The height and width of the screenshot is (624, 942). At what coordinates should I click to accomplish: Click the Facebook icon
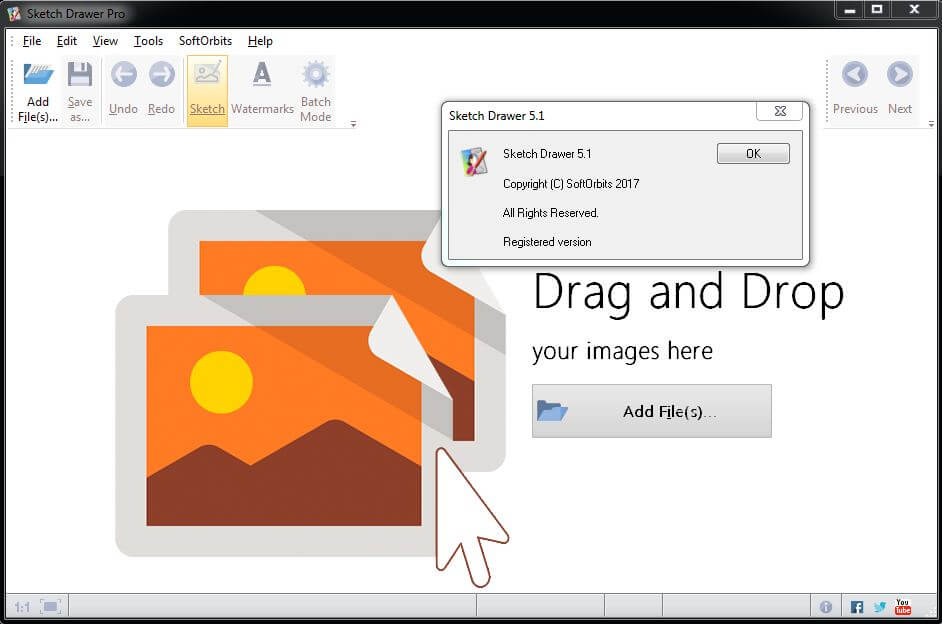pos(856,605)
